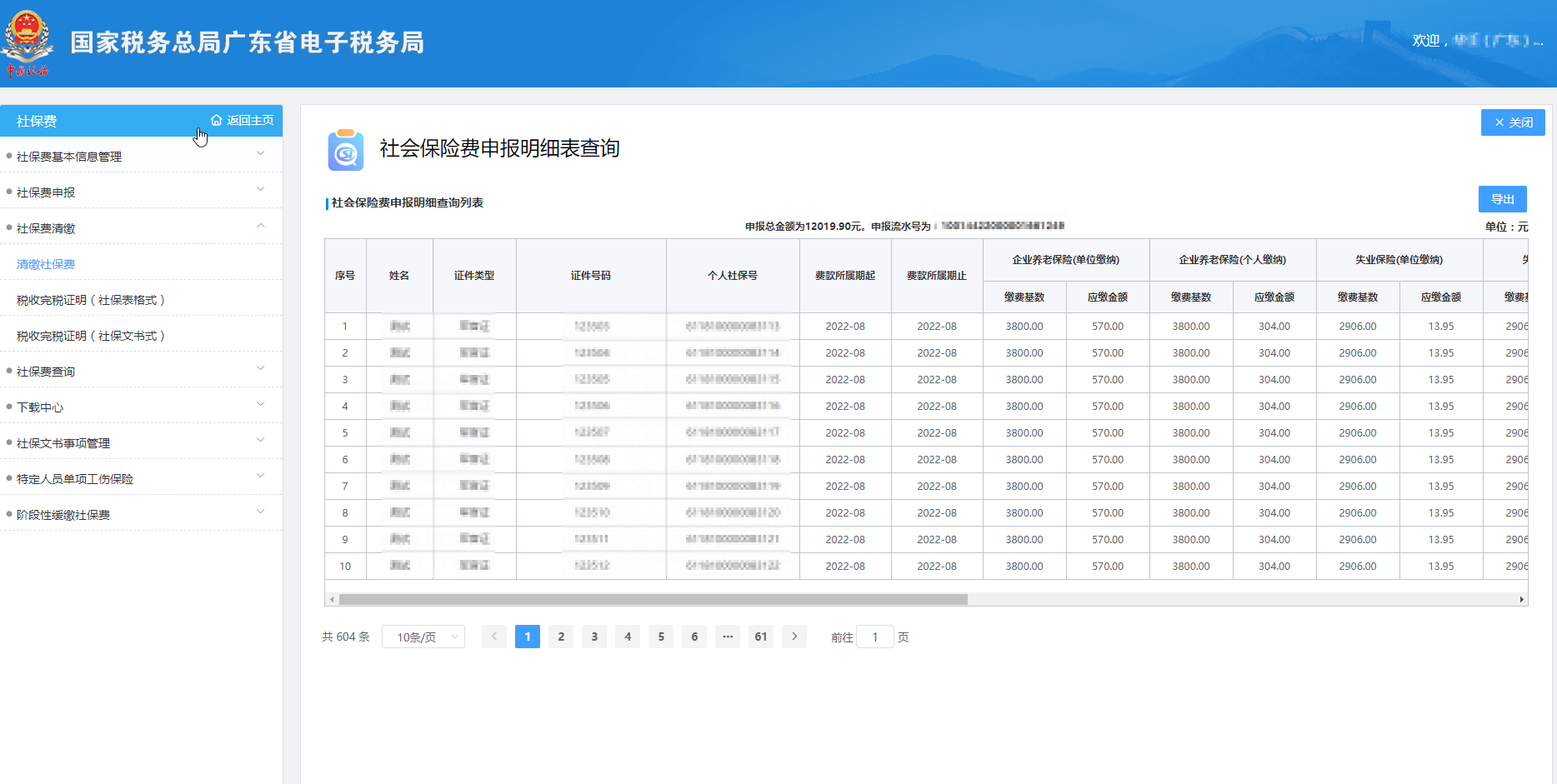
Task: Go to next page with right arrow
Action: (x=794, y=637)
